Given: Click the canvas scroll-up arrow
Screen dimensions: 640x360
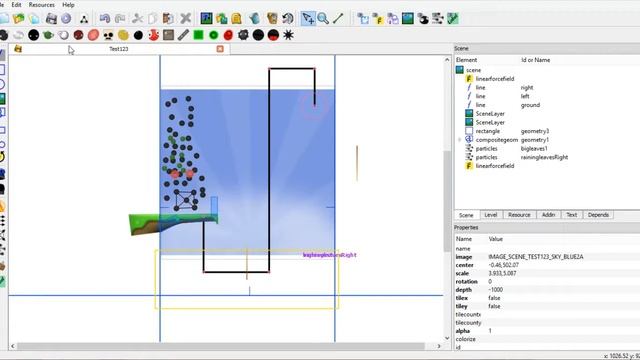Looking at the screenshot, I should pos(447,60).
